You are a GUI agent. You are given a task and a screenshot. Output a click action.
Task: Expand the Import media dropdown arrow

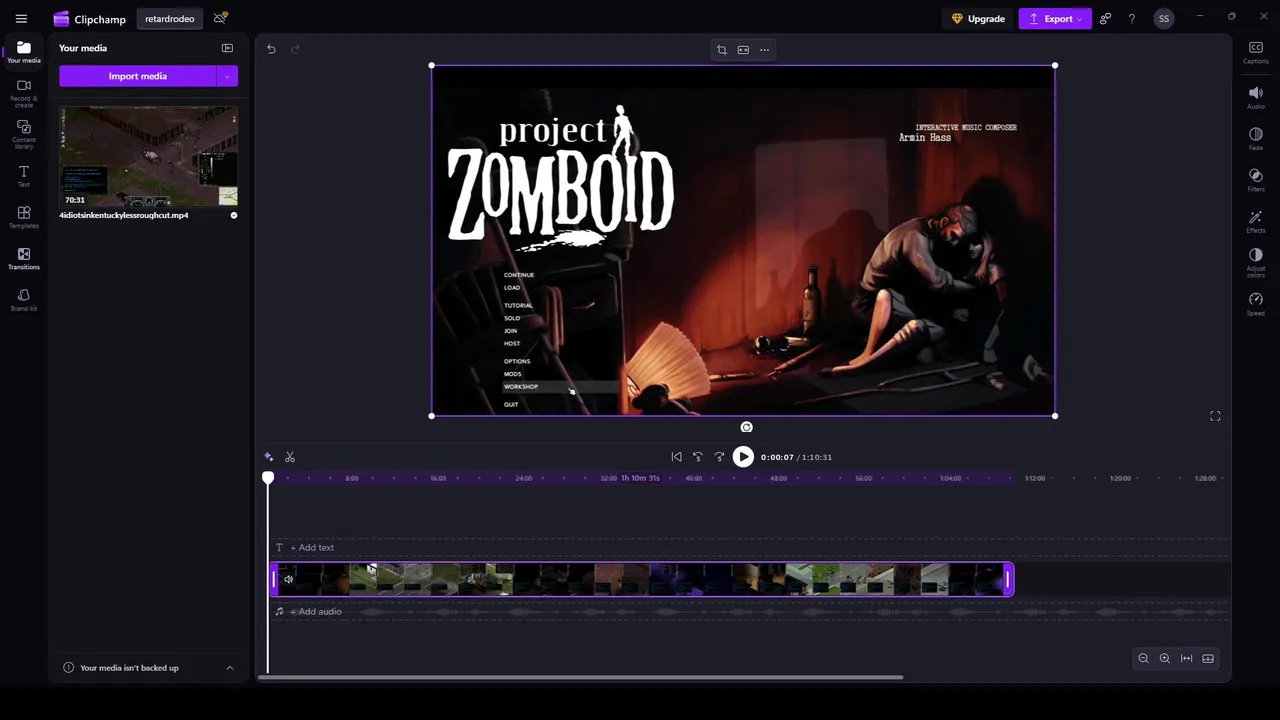(x=227, y=76)
